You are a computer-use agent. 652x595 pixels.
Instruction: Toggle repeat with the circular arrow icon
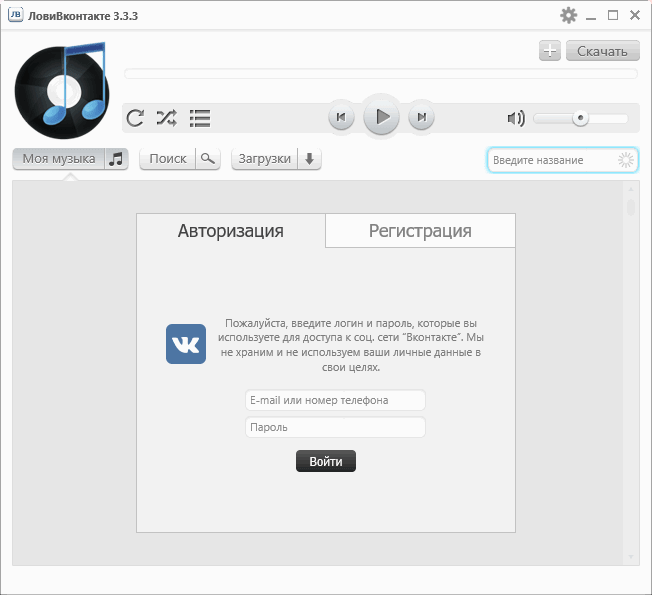tap(136, 118)
